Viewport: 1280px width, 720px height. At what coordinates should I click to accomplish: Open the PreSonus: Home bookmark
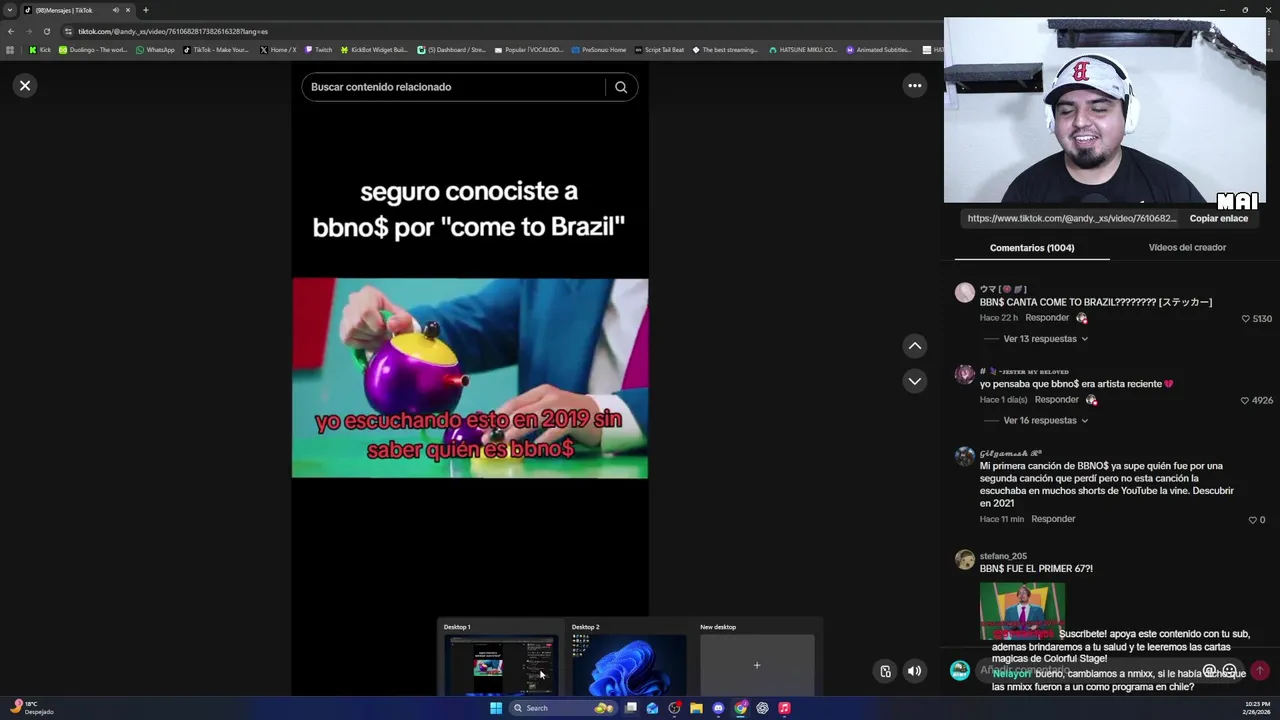(x=599, y=50)
